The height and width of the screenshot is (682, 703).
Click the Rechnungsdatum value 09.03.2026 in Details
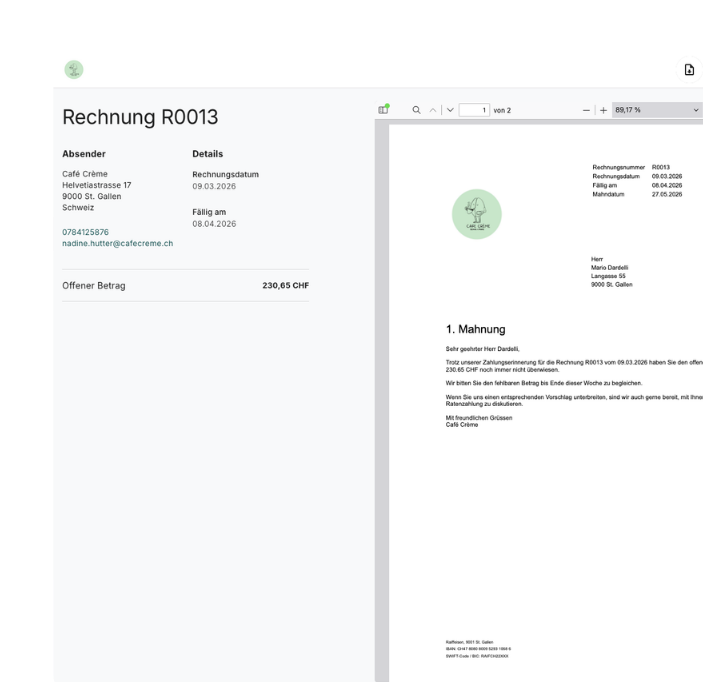214,186
